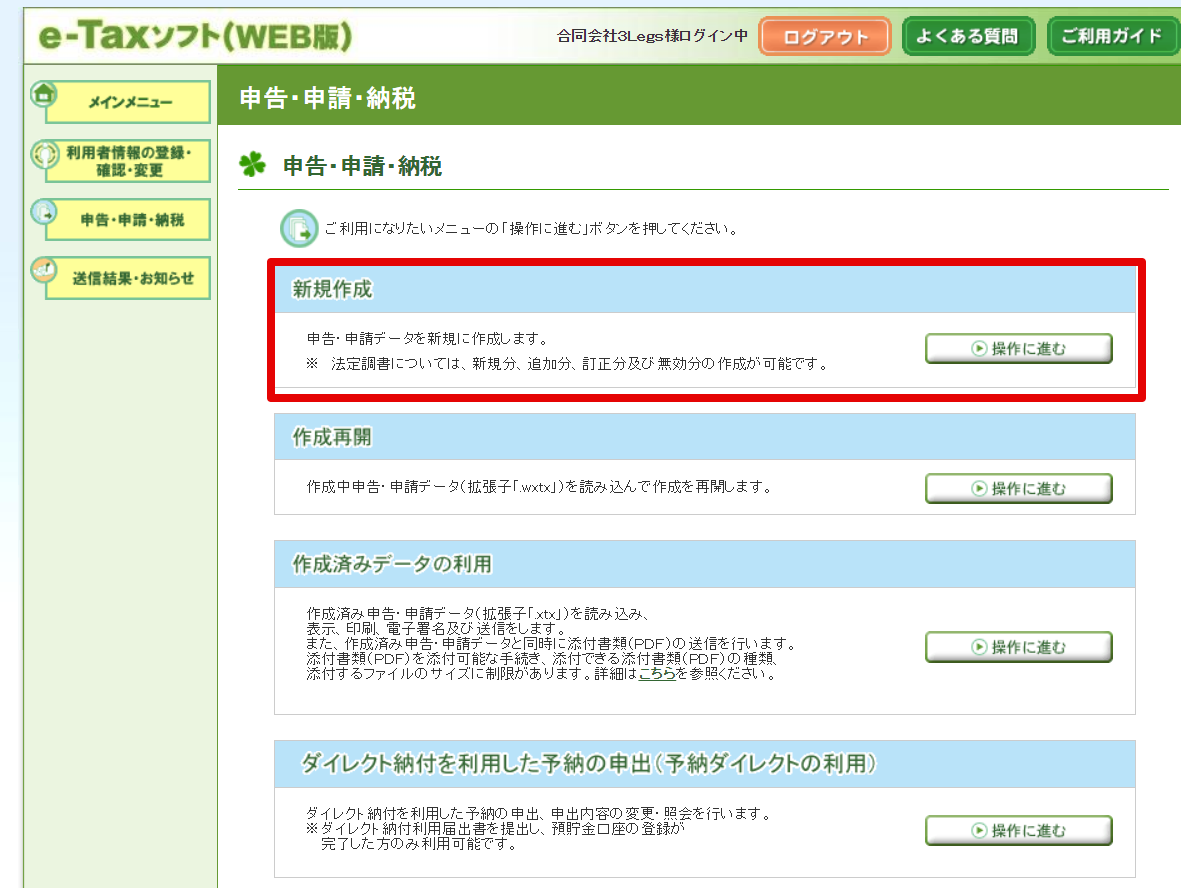Click the round document icon beside instruction text
This screenshot has height=888, width=1181.
299,228
